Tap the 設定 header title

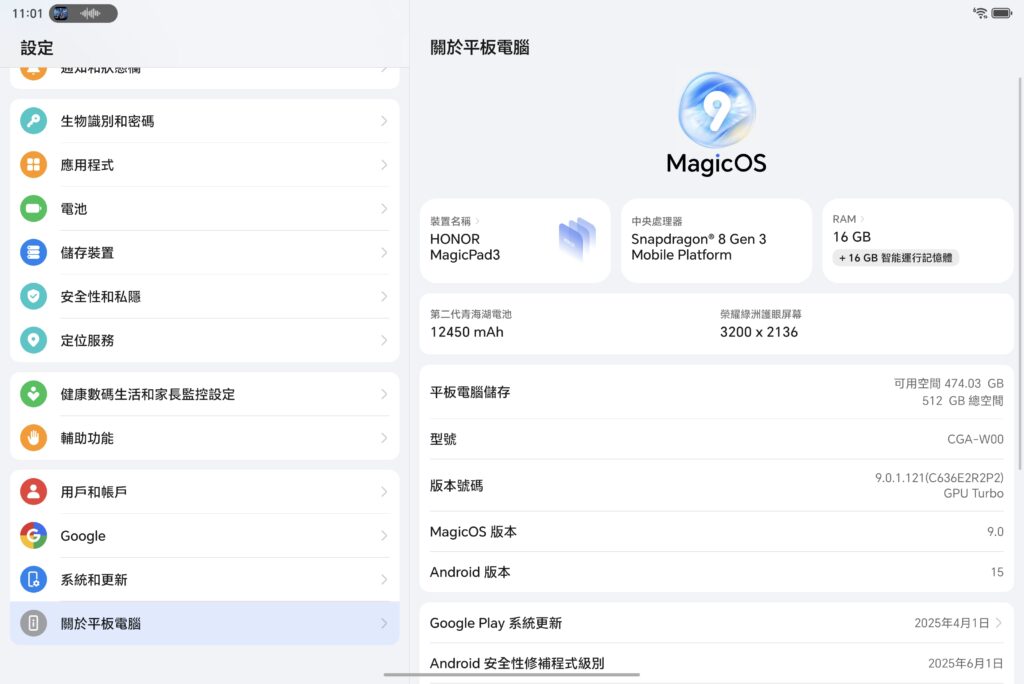37,48
